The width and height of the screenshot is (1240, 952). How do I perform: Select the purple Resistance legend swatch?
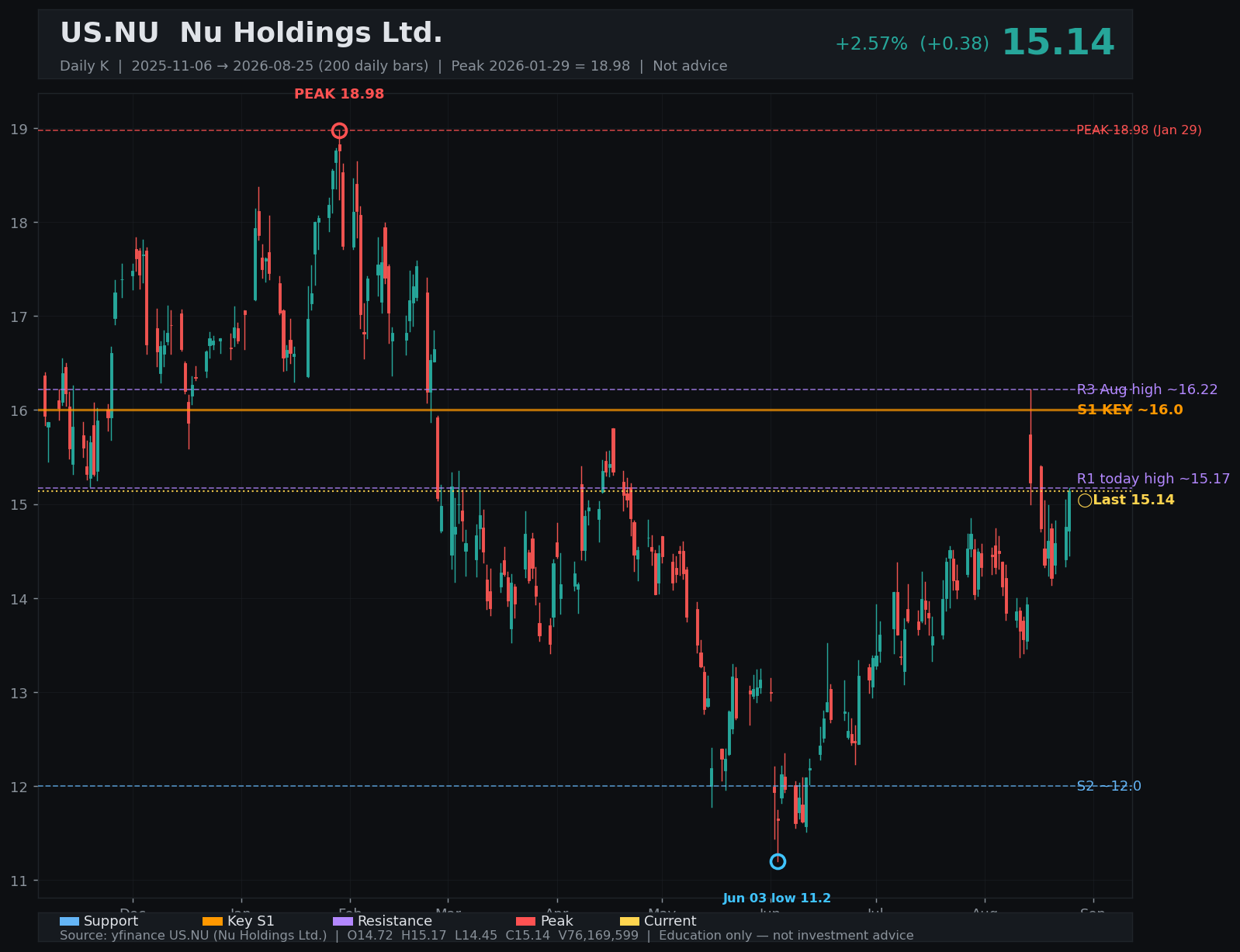(343, 921)
